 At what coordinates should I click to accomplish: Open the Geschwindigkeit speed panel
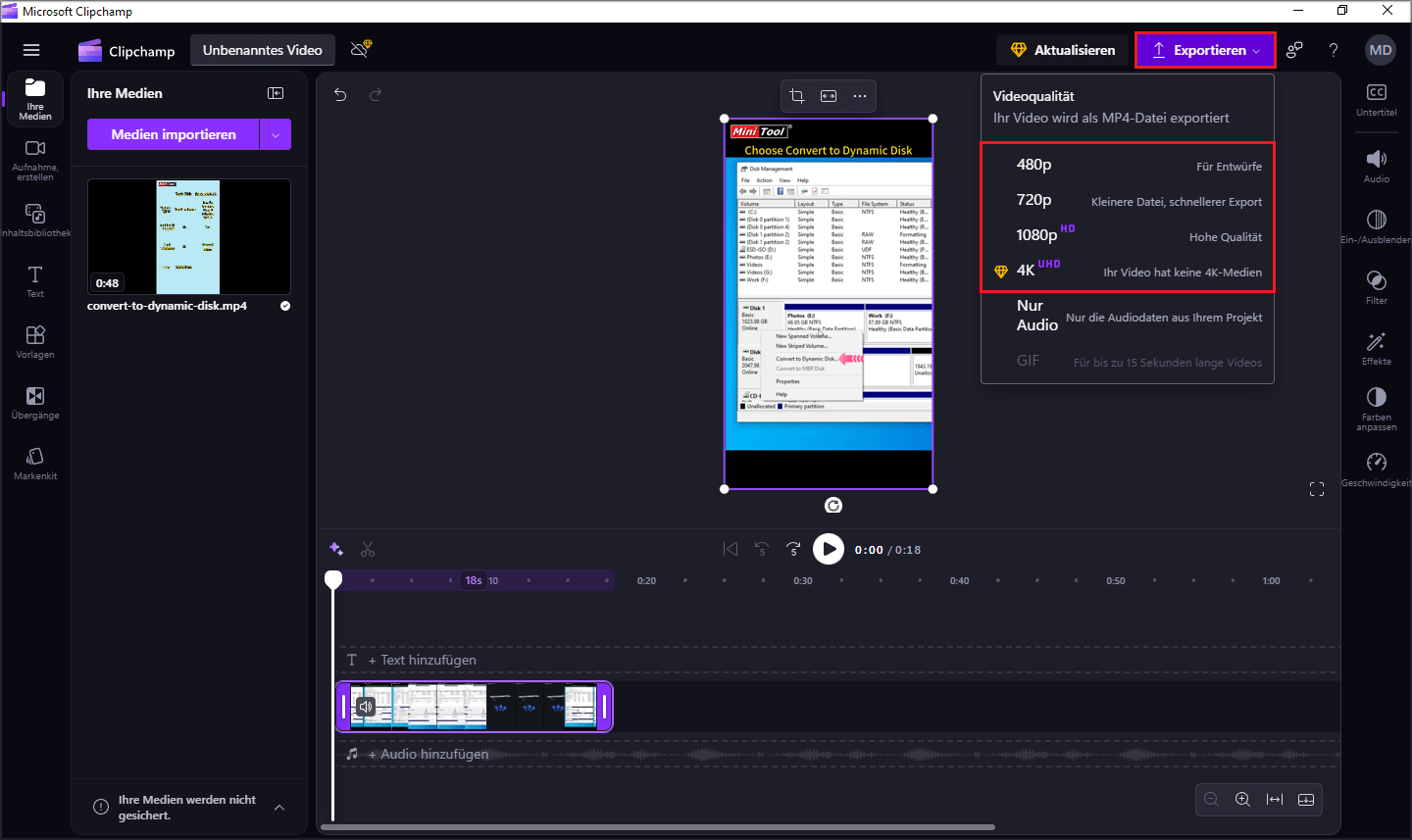(x=1377, y=469)
